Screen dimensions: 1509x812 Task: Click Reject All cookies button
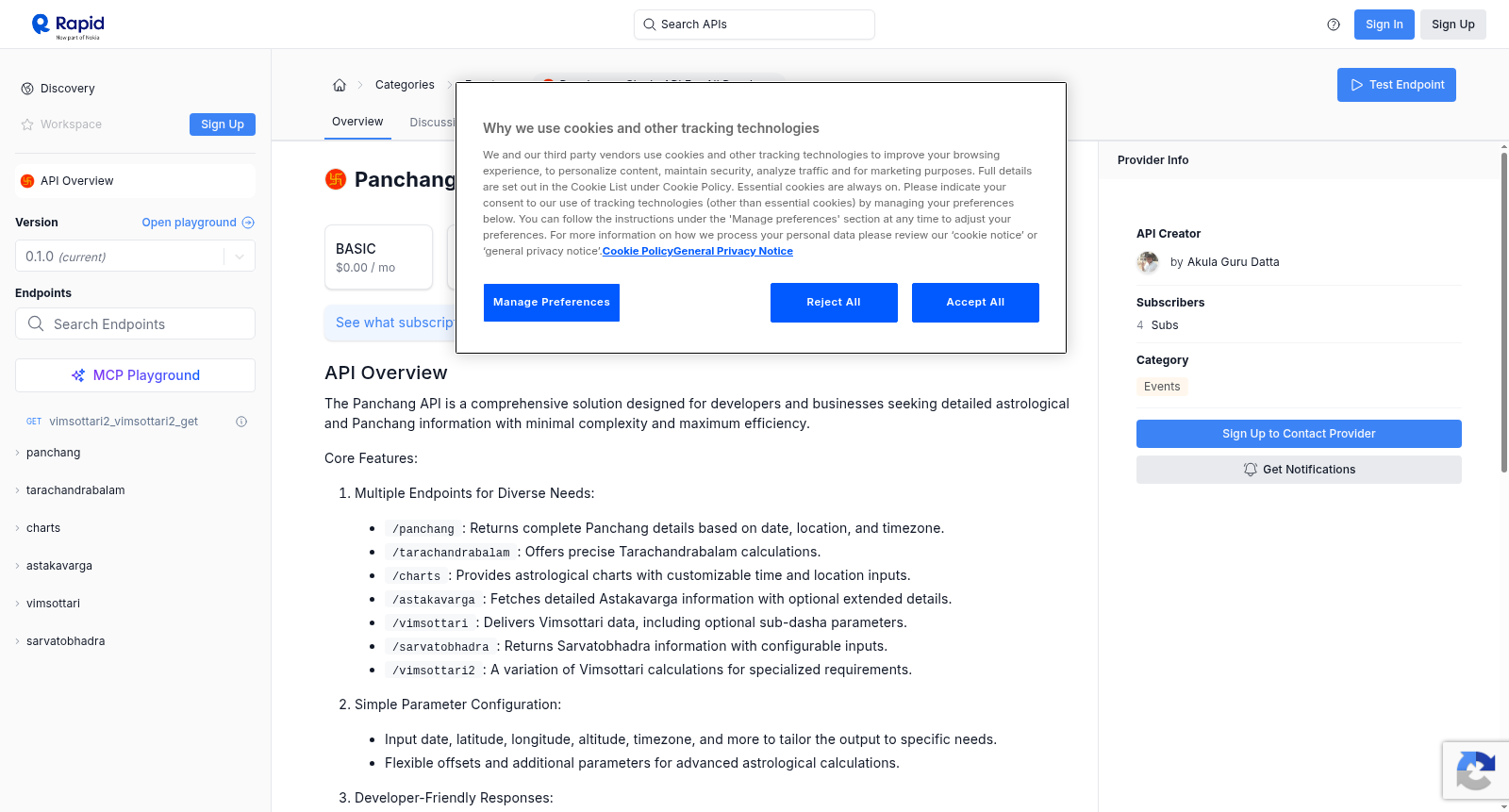(x=834, y=303)
